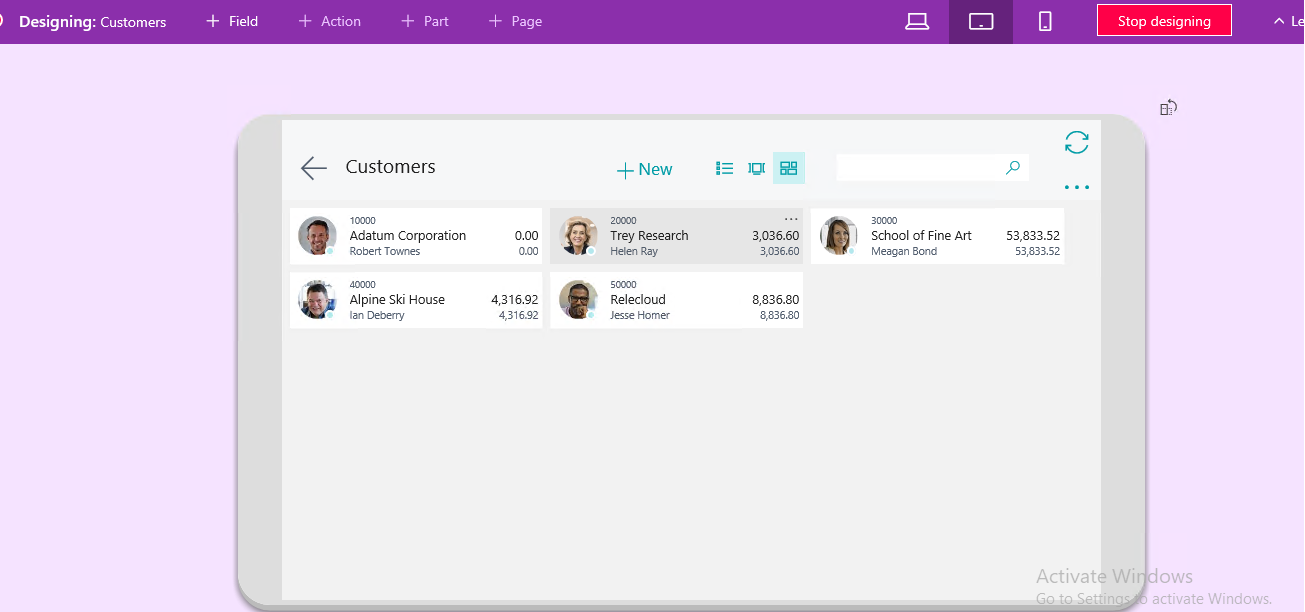Click the search magnifier icon
The height and width of the screenshot is (612, 1305).
(1013, 168)
